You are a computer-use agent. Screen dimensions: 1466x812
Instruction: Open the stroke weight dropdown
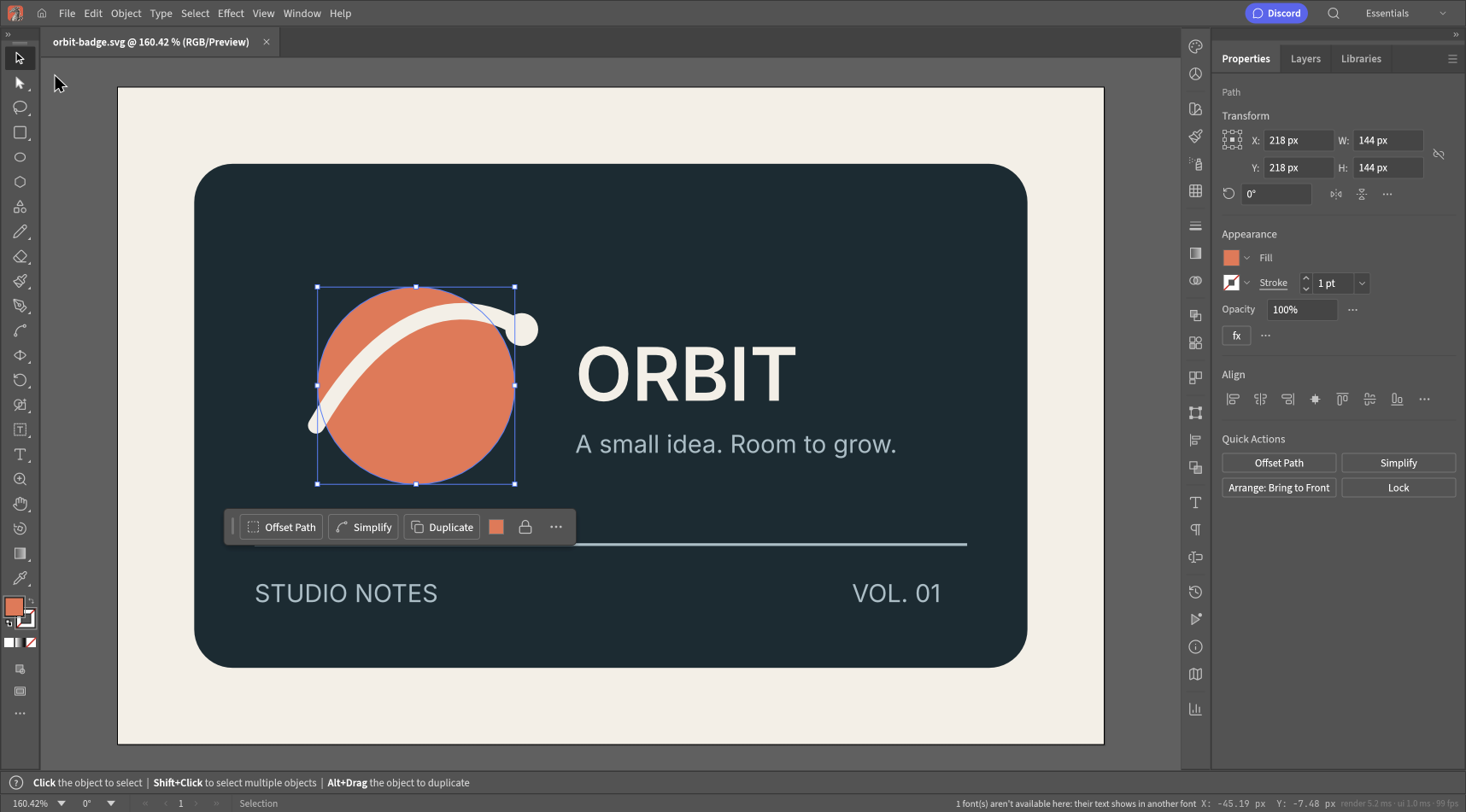(x=1362, y=283)
